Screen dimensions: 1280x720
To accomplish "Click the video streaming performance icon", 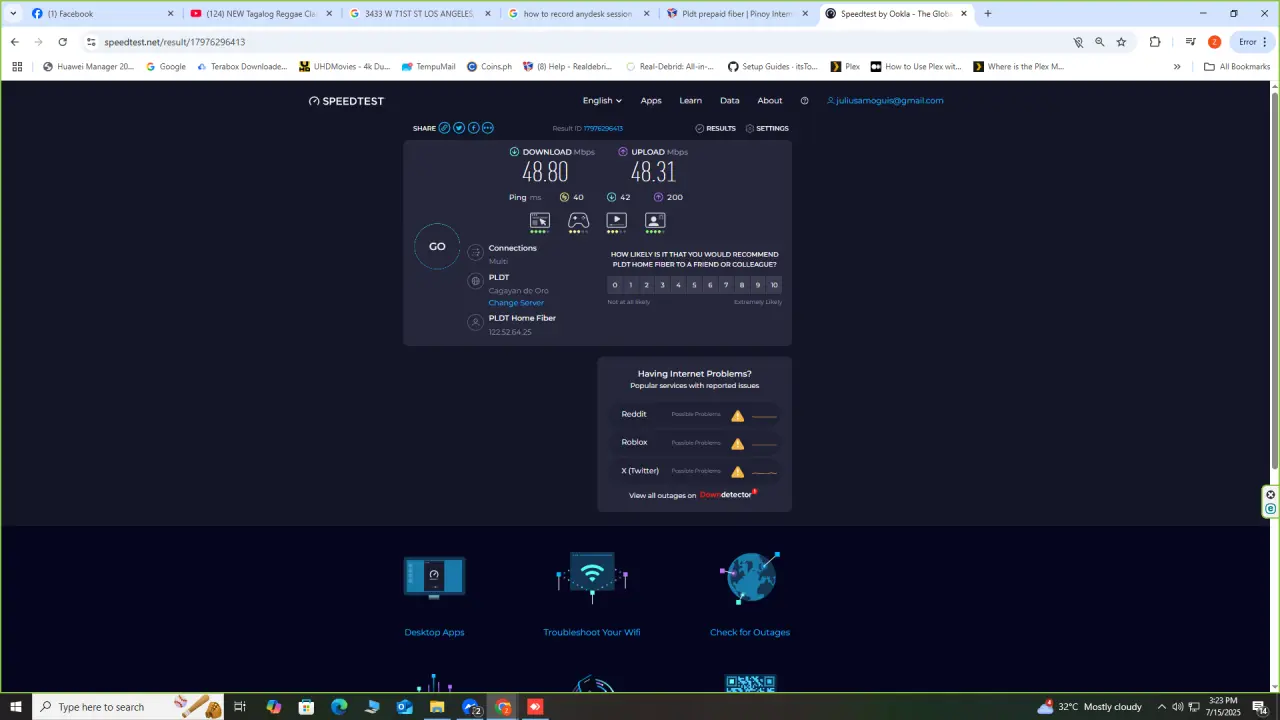I will coord(616,221).
